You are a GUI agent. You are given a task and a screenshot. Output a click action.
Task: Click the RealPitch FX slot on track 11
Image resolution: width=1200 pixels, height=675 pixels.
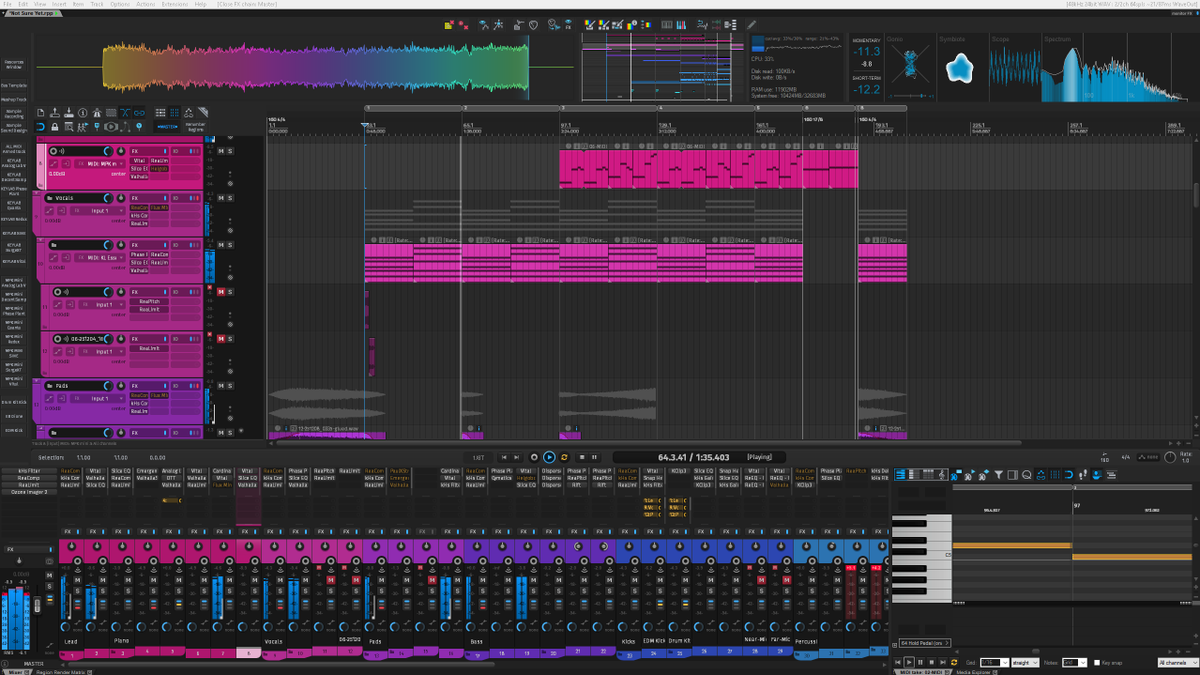(149, 302)
